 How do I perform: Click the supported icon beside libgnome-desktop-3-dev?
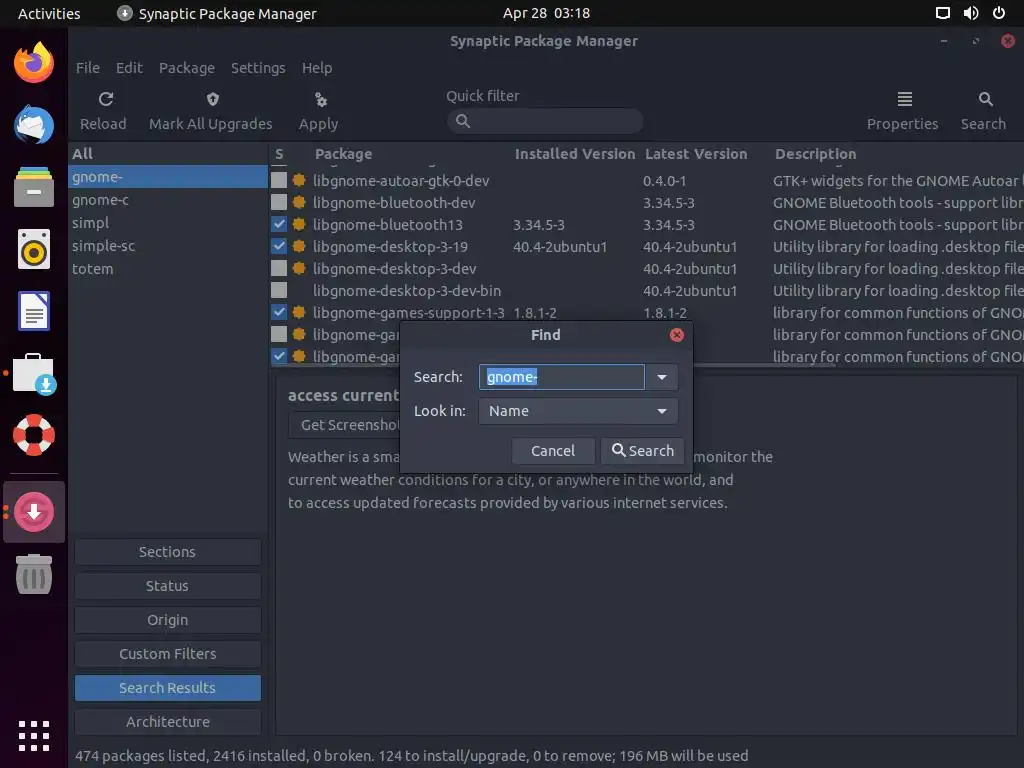coord(299,268)
